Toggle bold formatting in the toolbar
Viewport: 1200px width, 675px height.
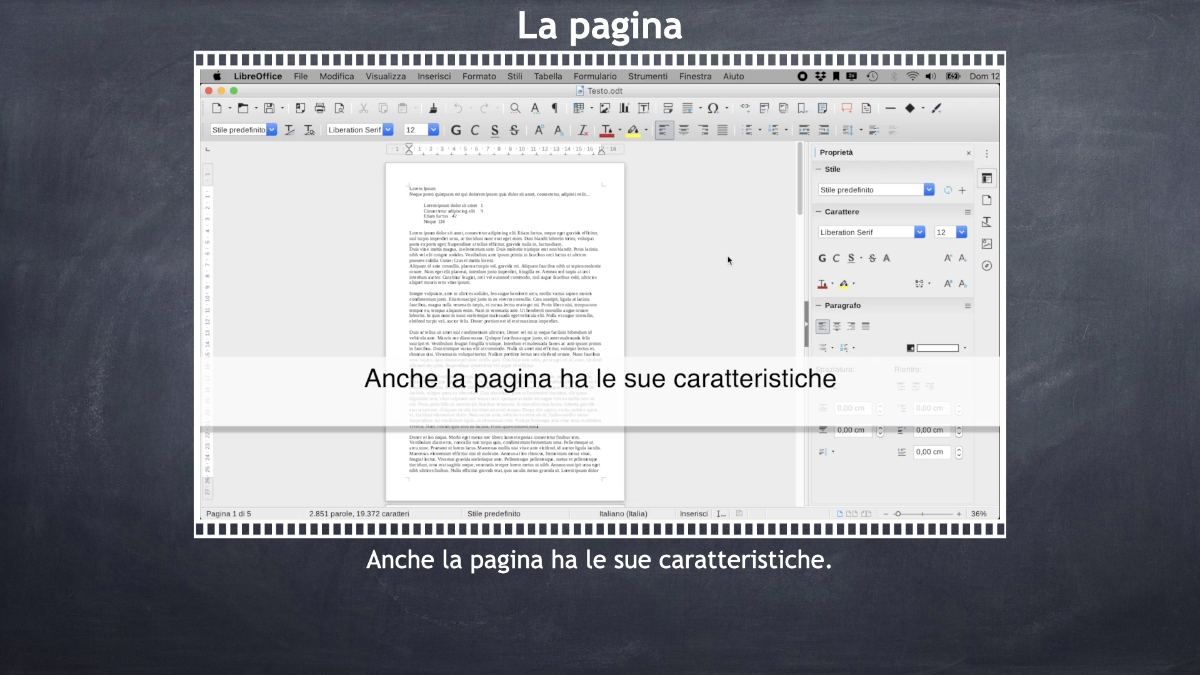[456, 130]
